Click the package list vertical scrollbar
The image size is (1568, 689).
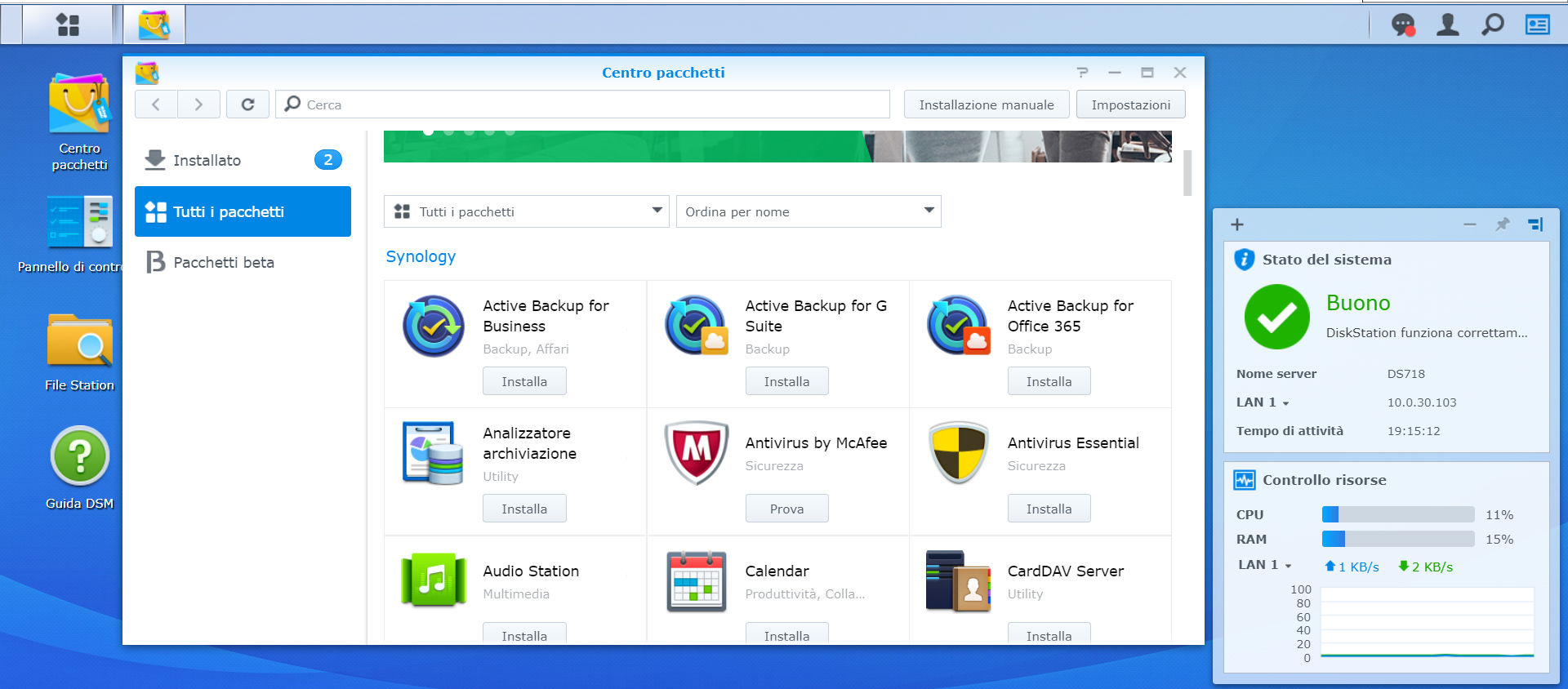coord(1187,173)
